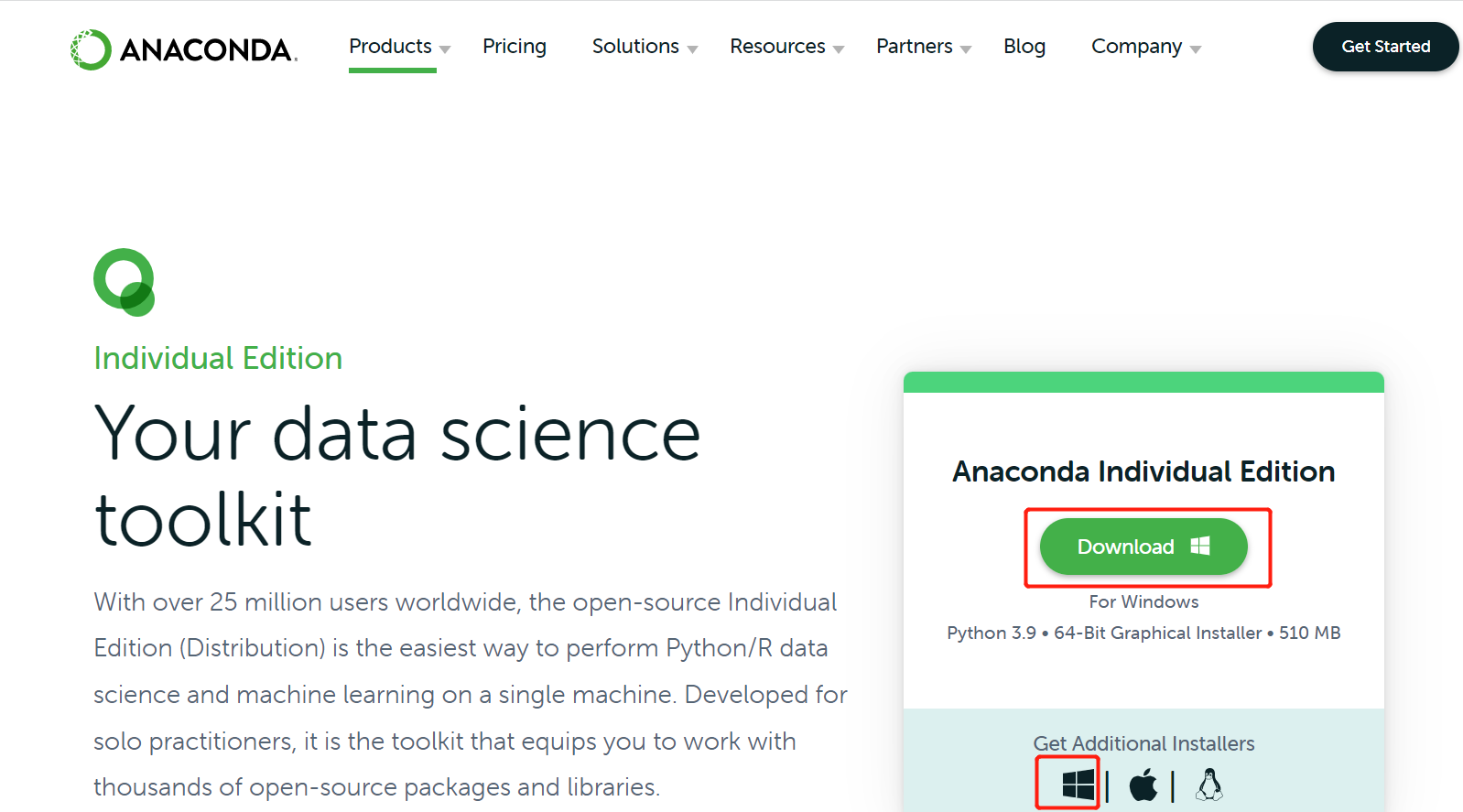The width and height of the screenshot is (1463, 812).
Task: Open the Resources menu
Action: 777,47
